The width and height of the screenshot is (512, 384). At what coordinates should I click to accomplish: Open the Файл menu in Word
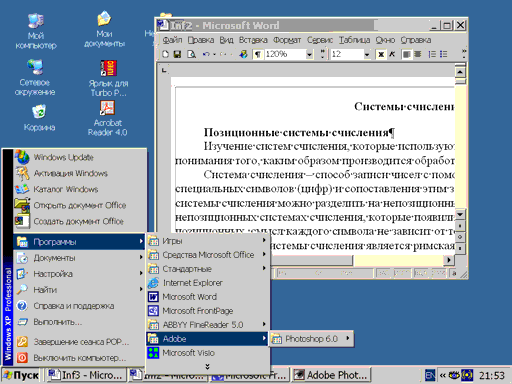pos(172,40)
